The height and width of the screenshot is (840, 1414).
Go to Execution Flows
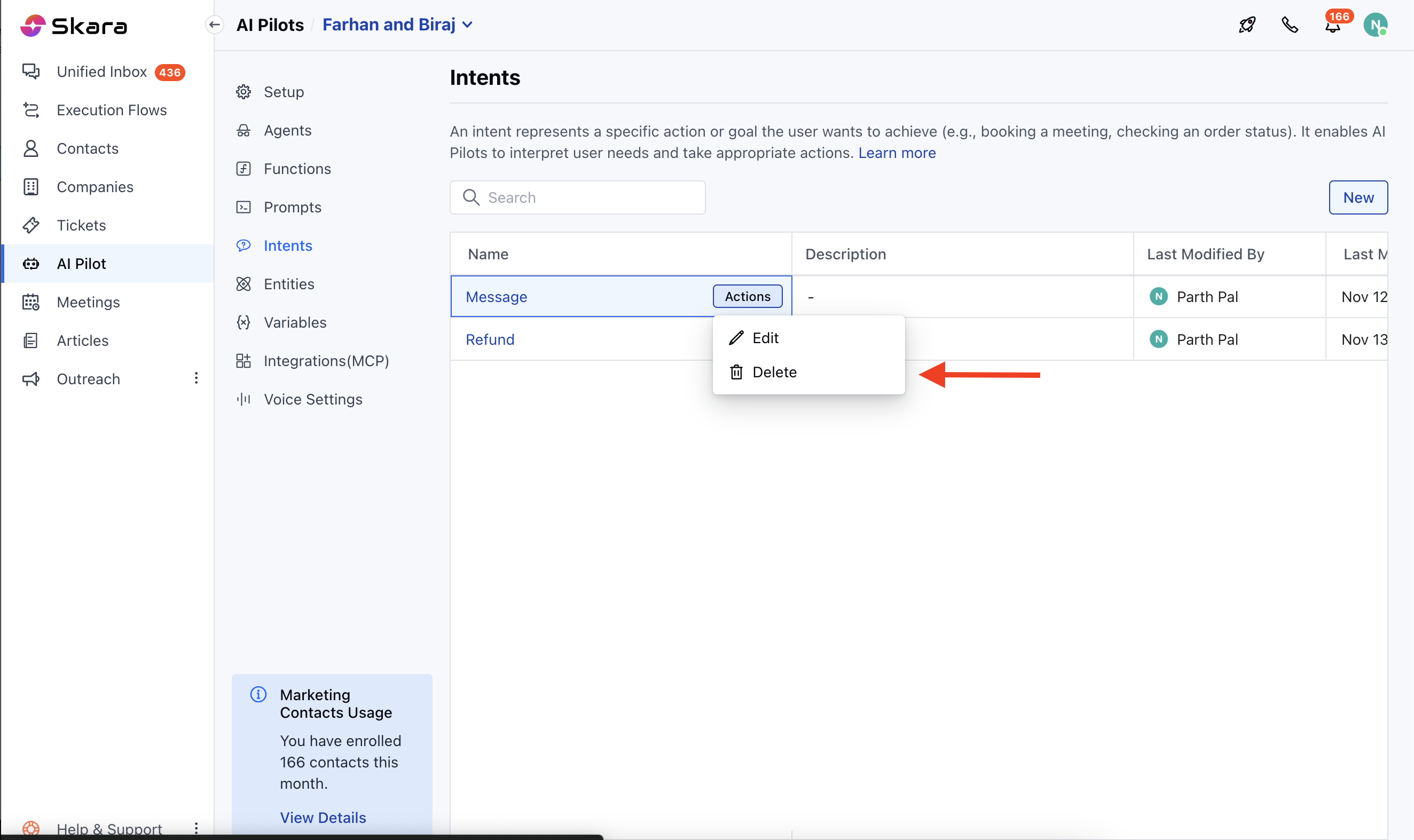coord(112,110)
